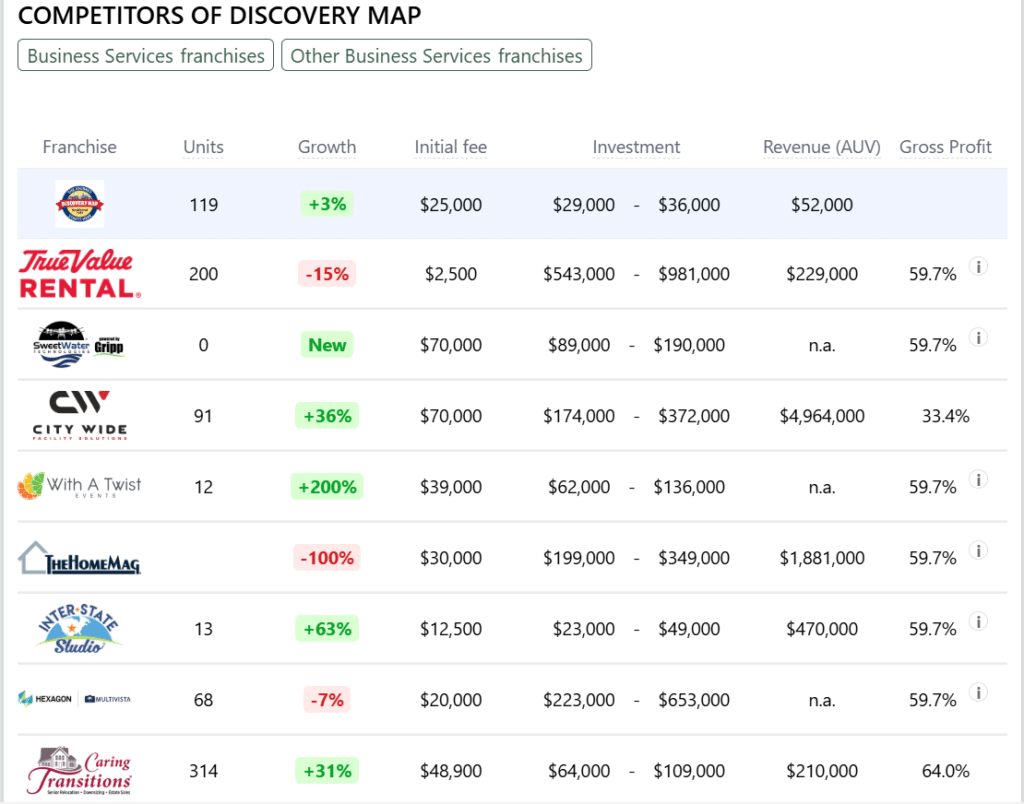Click the -100% growth badge

327,558
